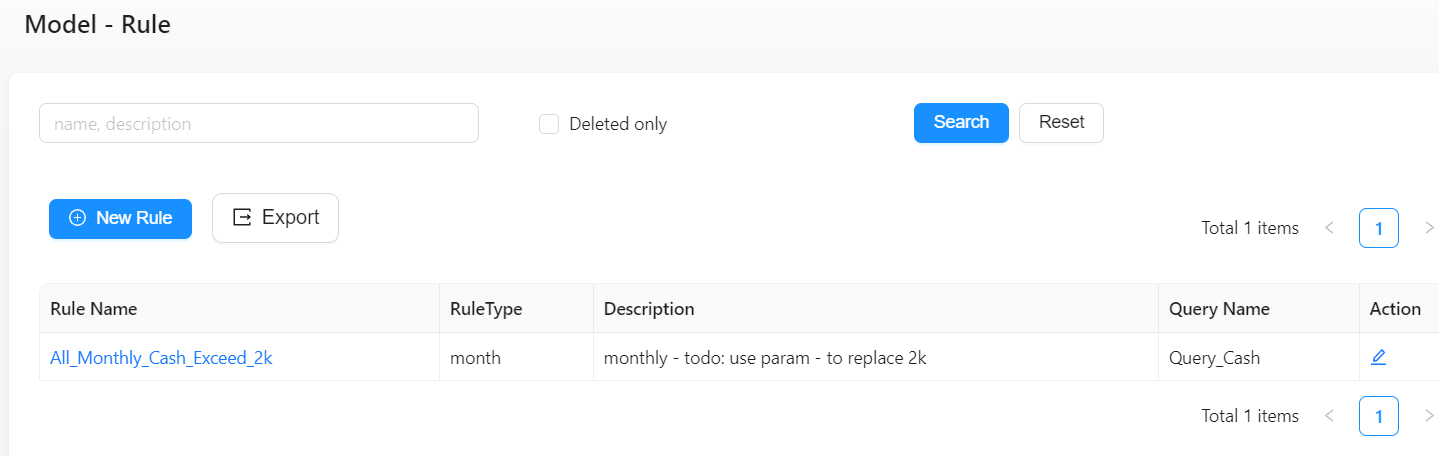This screenshot has width=1439, height=456.
Task: Go to previous page in bottom pagination
Action: coord(1329,416)
